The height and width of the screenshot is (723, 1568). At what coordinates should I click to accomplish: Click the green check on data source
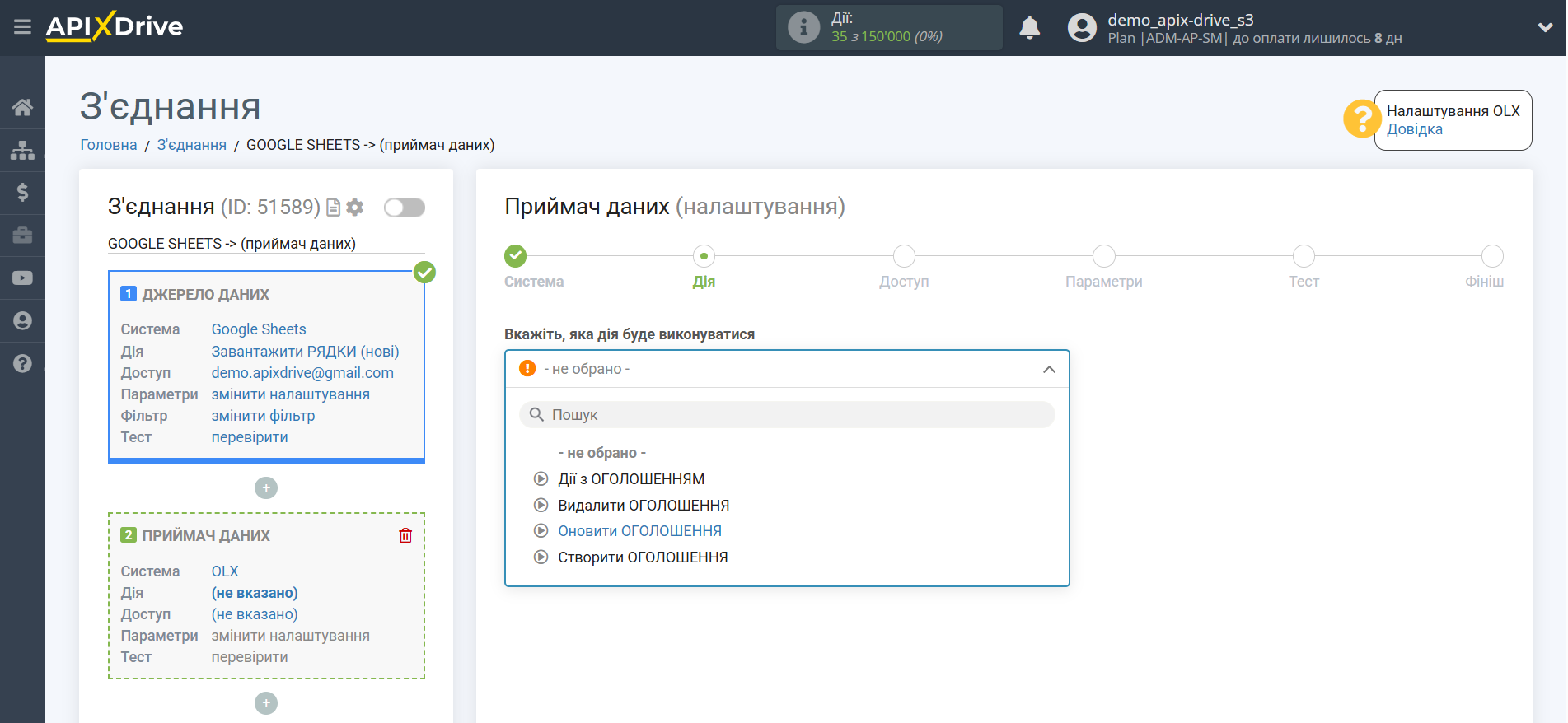425,272
